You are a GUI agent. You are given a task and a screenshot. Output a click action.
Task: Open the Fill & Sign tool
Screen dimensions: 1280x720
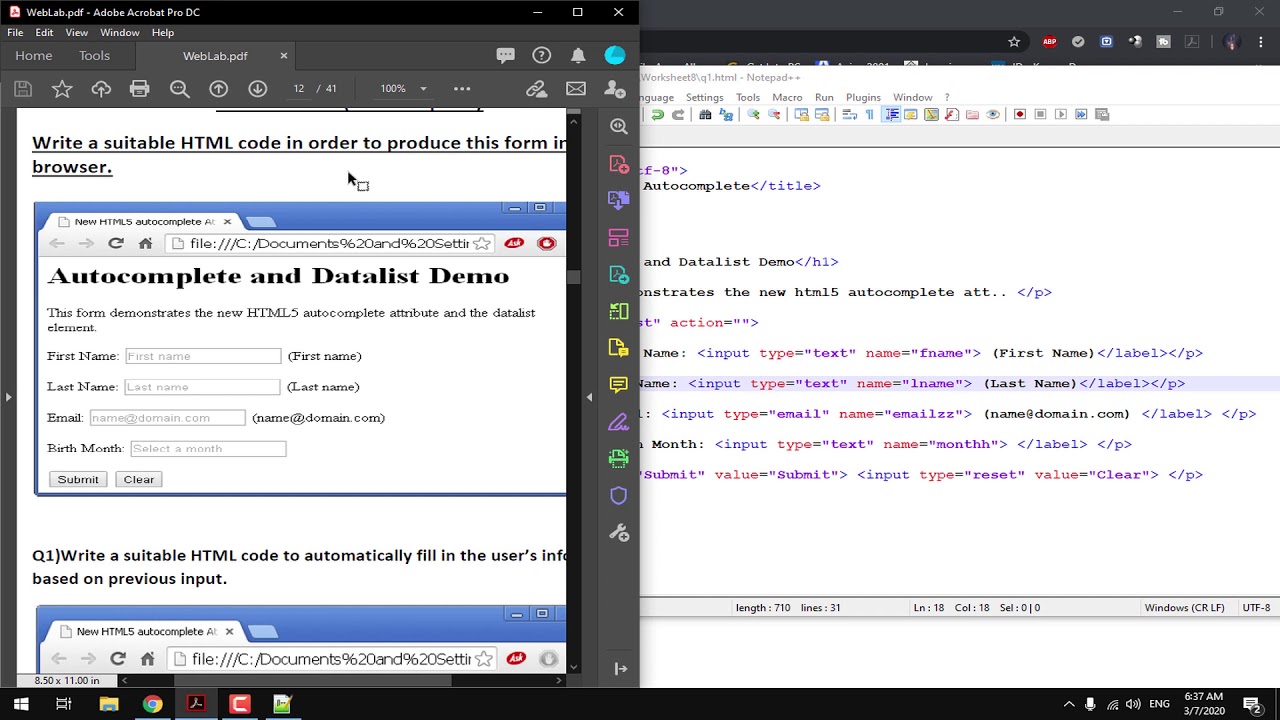(619, 422)
